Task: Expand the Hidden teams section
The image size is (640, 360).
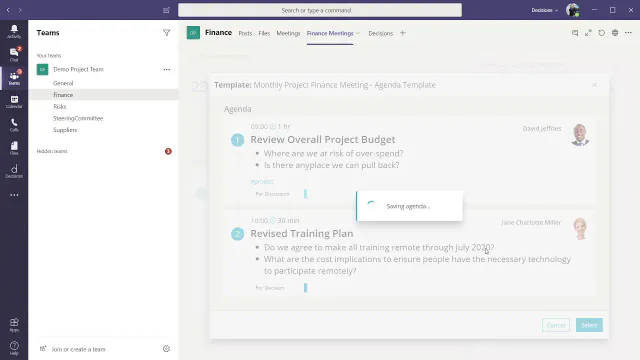Action: click(52, 151)
